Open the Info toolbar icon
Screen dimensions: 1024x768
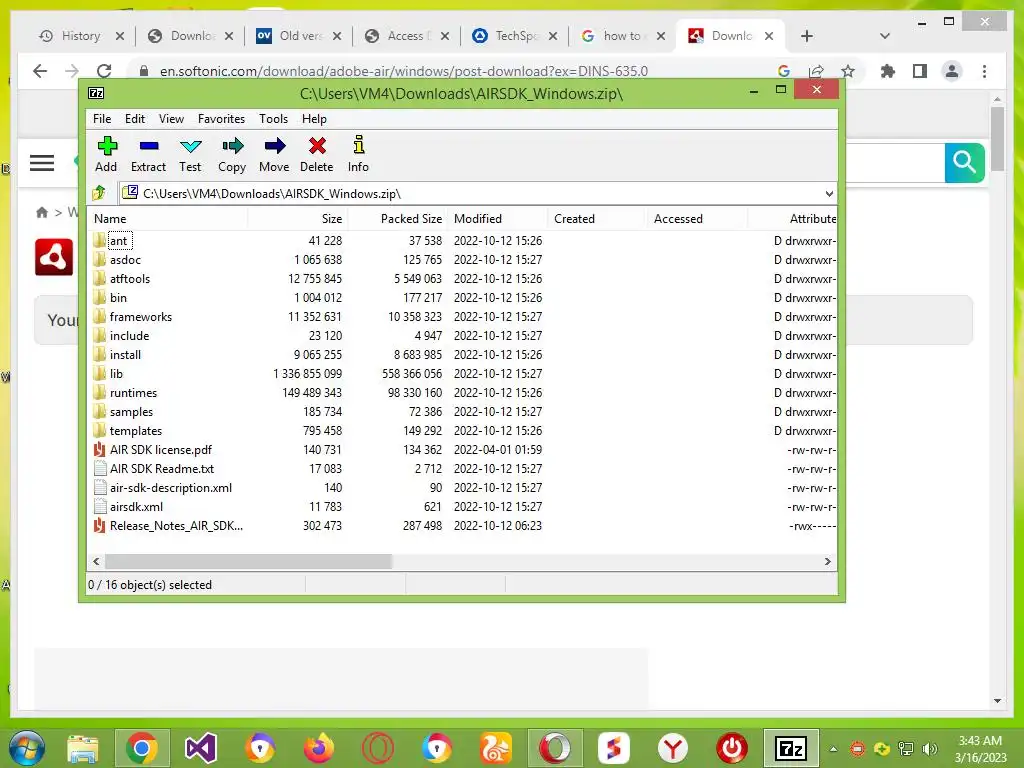(x=358, y=154)
